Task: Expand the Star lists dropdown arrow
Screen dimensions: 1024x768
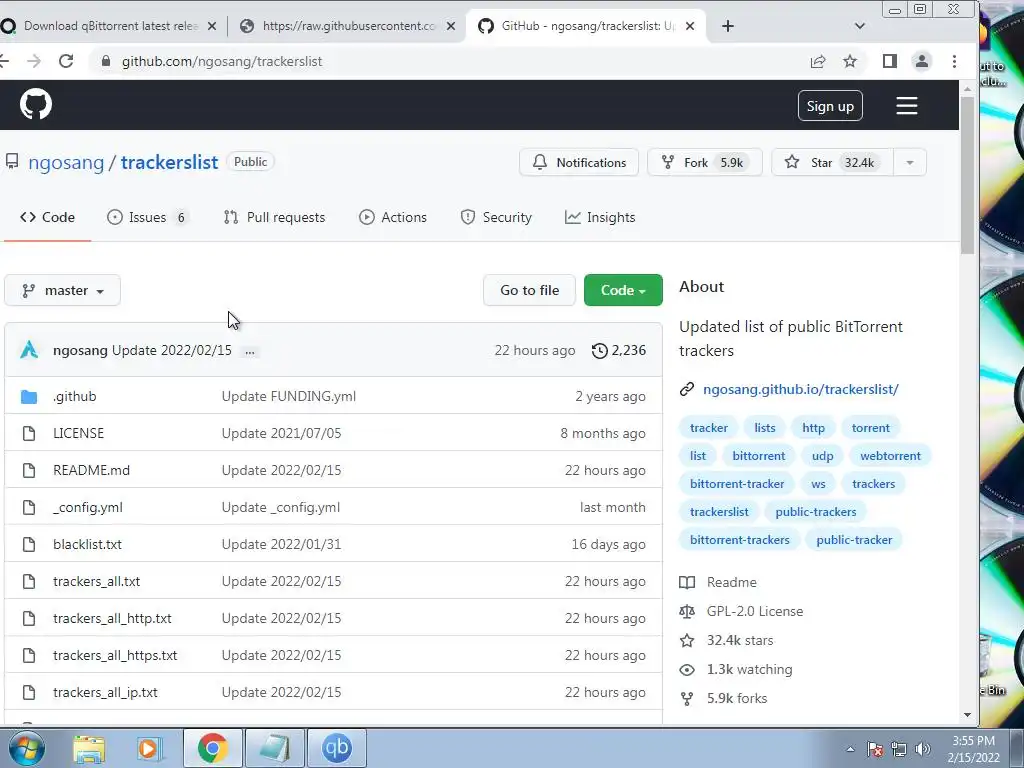Action: [910, 163]
